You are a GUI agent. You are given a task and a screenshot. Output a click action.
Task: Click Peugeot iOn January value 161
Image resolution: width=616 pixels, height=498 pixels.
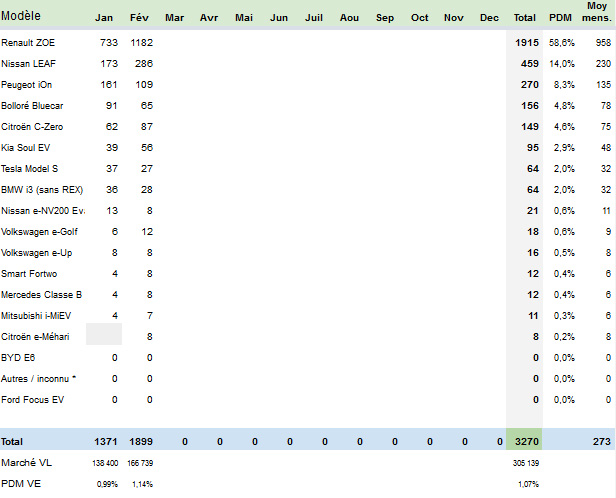[109, 85]
